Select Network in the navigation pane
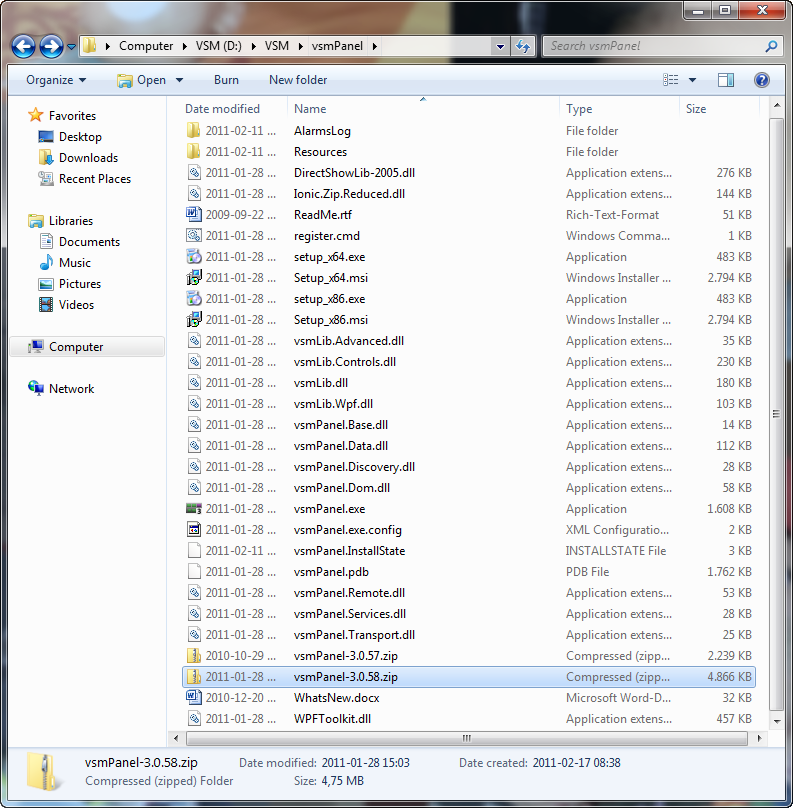 point(71,389)
